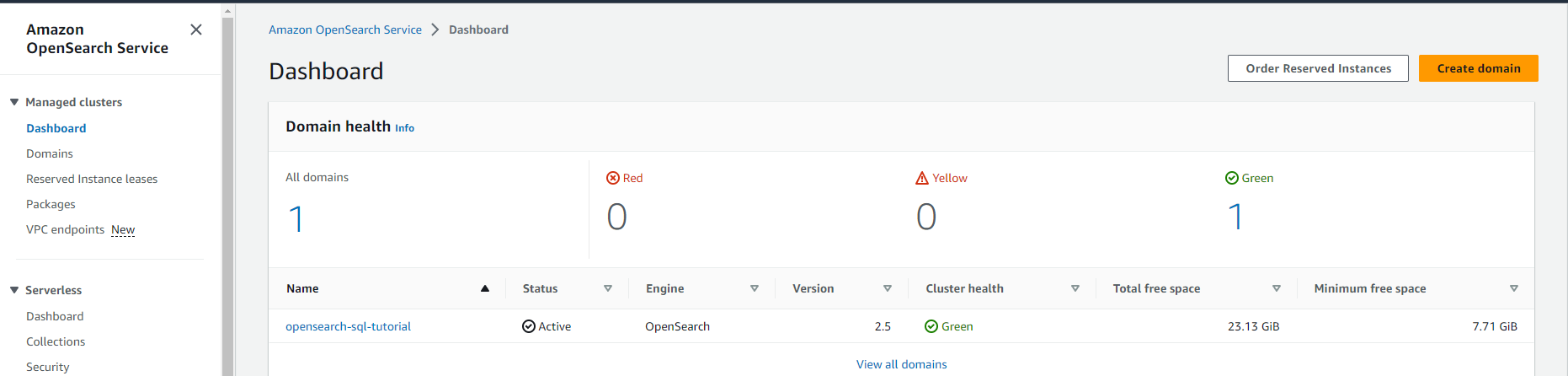
Task: Click the red error status icon
Action: click(x=613, y=178)
